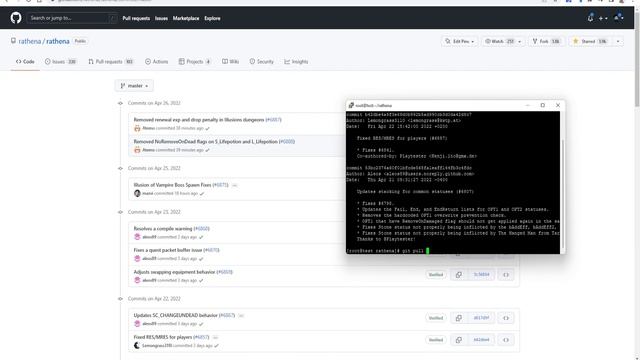The image size is (640, 360).
Task: Open PR number link on compile warning commit
Action: [202, 229]
